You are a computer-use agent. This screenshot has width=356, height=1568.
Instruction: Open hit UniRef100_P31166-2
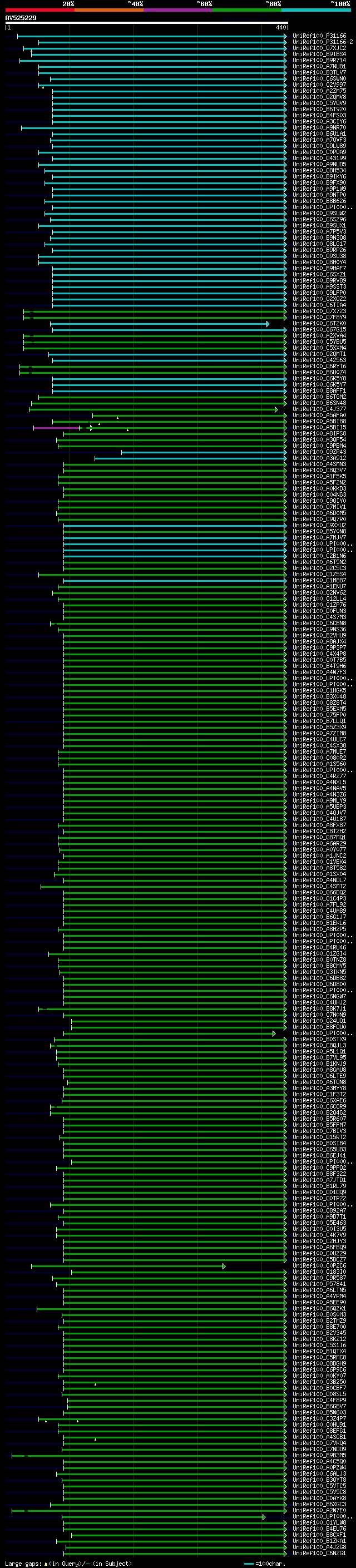[x=323, y=42]
